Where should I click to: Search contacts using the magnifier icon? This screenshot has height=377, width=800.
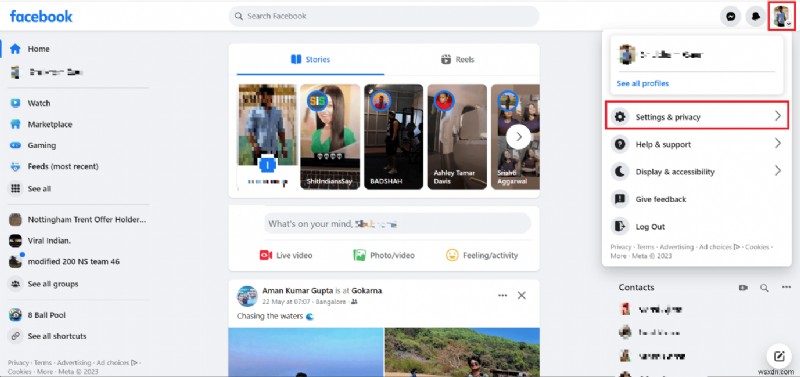point(764,288)
